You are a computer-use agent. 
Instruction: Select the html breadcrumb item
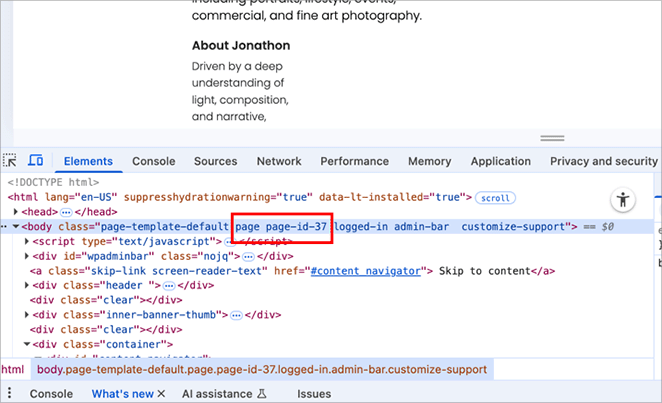tap(12, 369)
